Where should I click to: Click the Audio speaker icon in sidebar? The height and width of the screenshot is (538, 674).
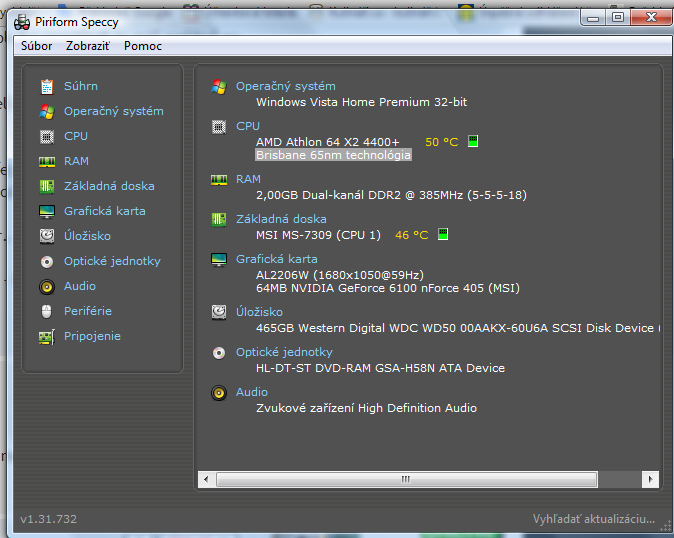[47, 287]
